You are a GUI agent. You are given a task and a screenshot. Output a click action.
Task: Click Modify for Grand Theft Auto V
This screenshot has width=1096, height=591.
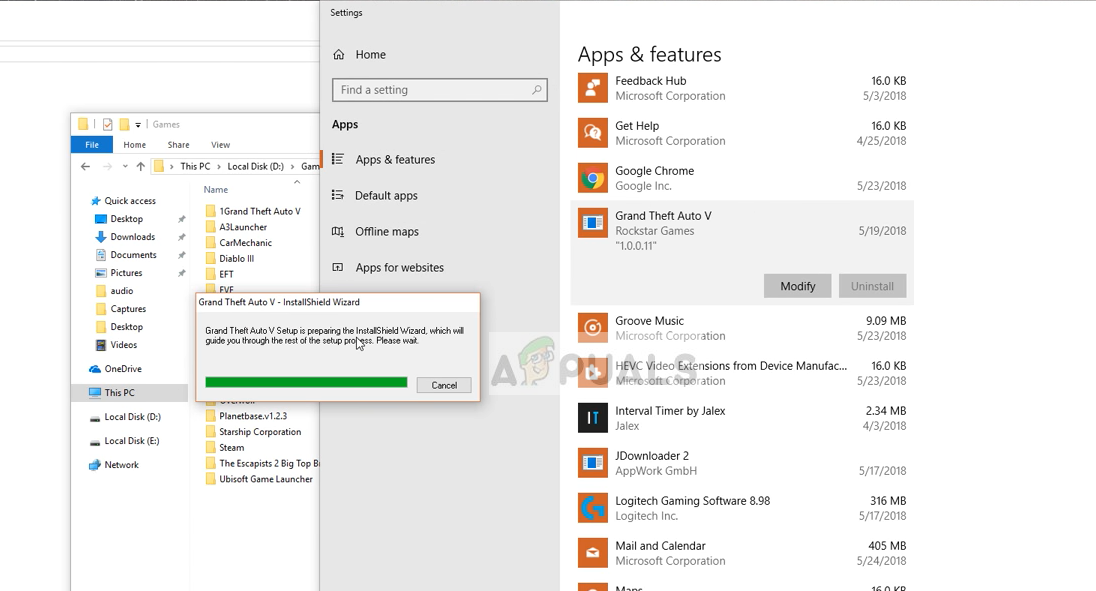point(798,286)
